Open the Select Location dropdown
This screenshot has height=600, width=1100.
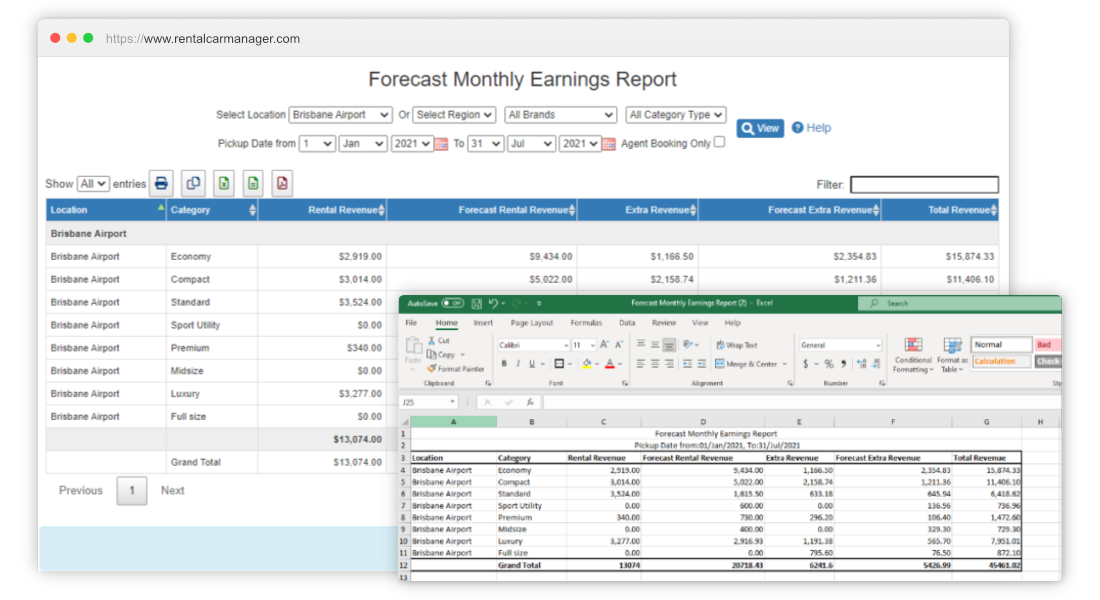[x=341, y=114]
